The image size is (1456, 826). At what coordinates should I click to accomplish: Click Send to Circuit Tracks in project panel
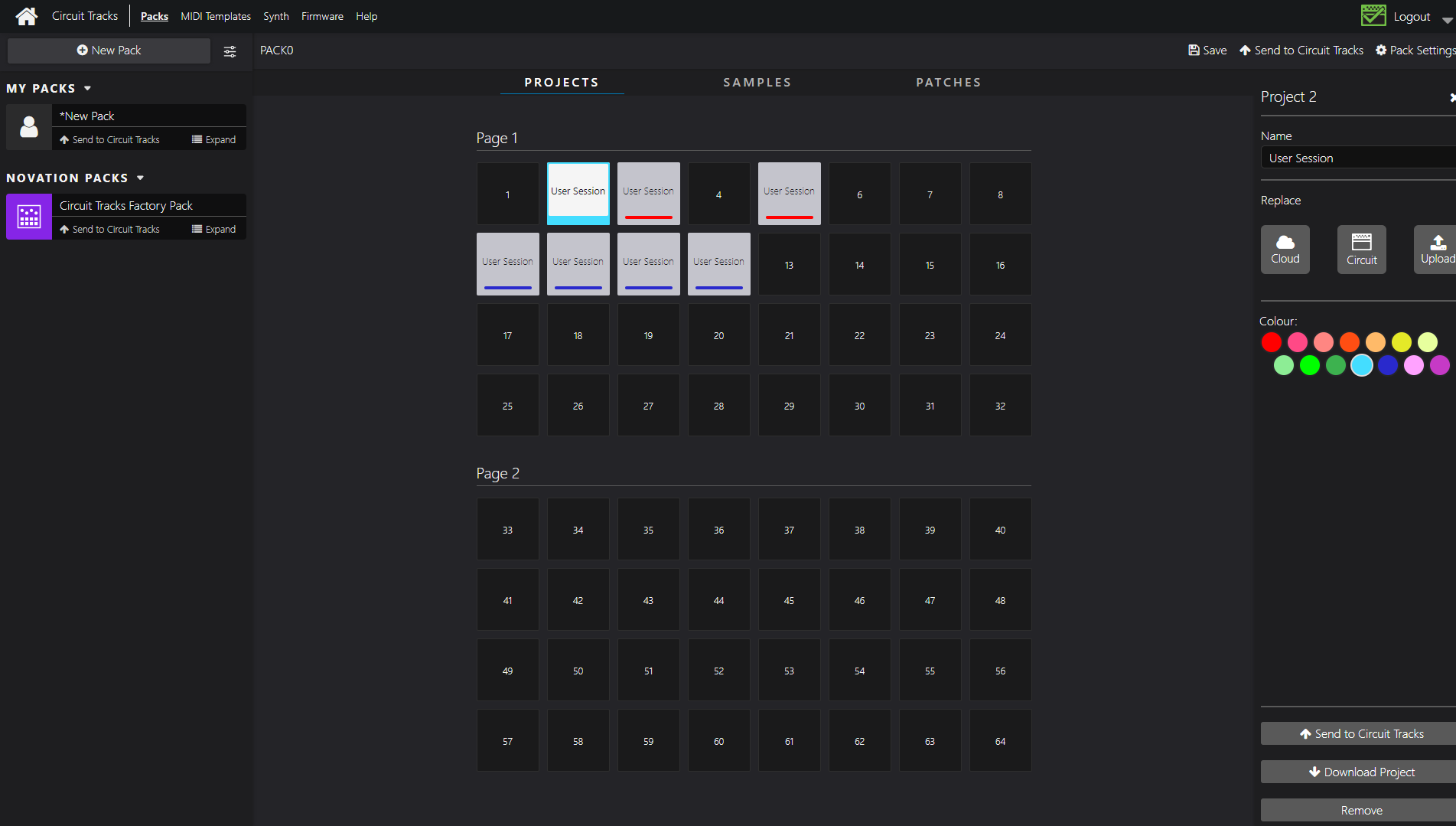[1359, 733]
